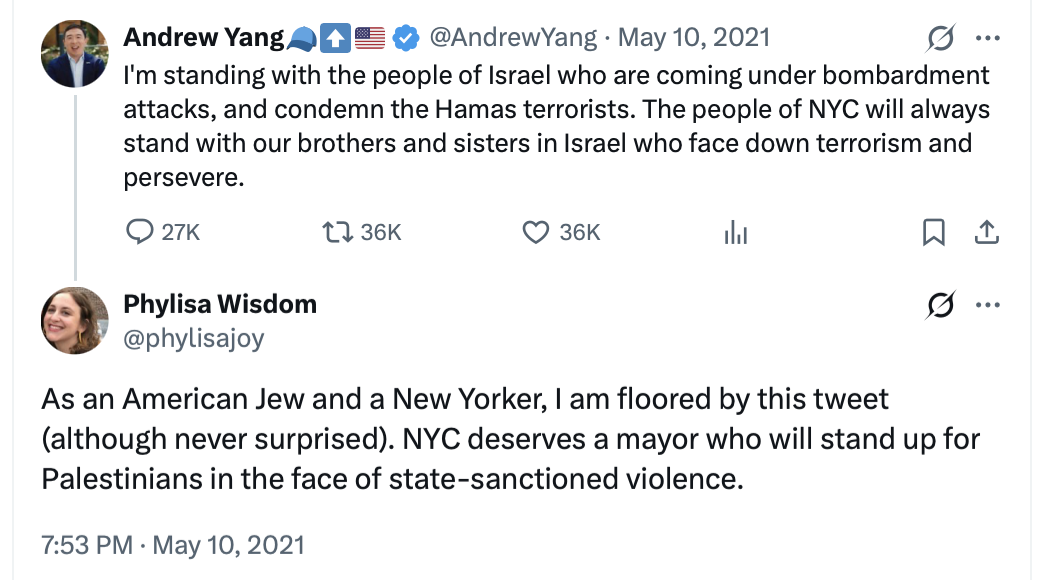Image resolution: width=1038 pixels, height=580 pixels.
Task: Click the reply icon on Andrew Yang's tweet
Action: pos(138,232)
